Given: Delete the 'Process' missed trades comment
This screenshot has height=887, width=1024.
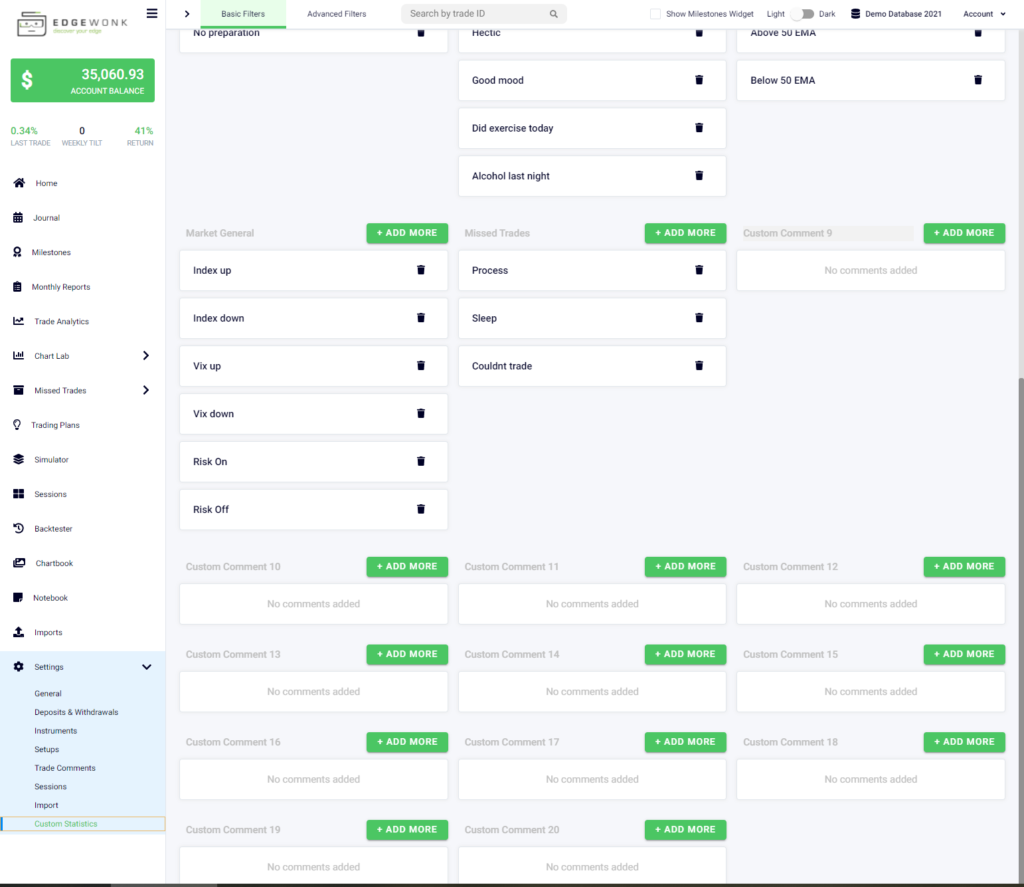Looking at the screenshot, I should (x=698, y=270).
